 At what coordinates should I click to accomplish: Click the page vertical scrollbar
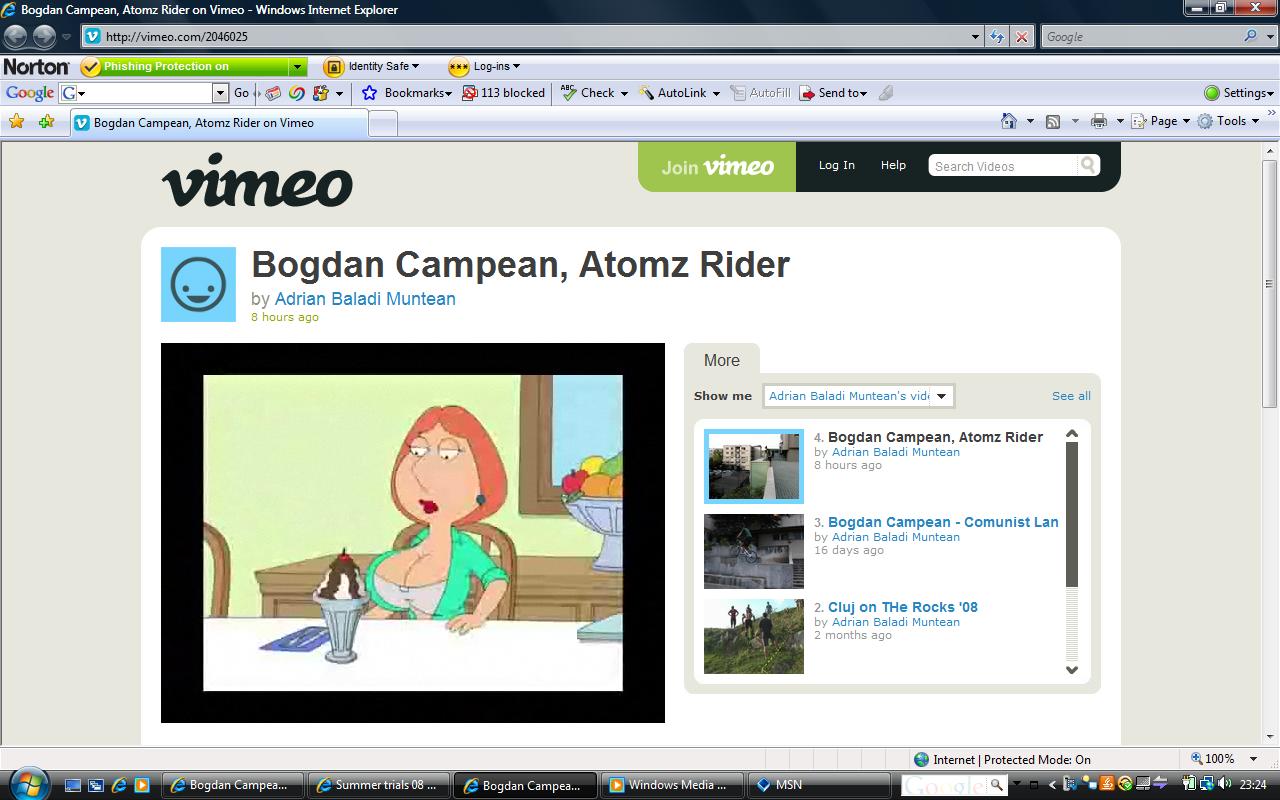[x=1270, y=283]
